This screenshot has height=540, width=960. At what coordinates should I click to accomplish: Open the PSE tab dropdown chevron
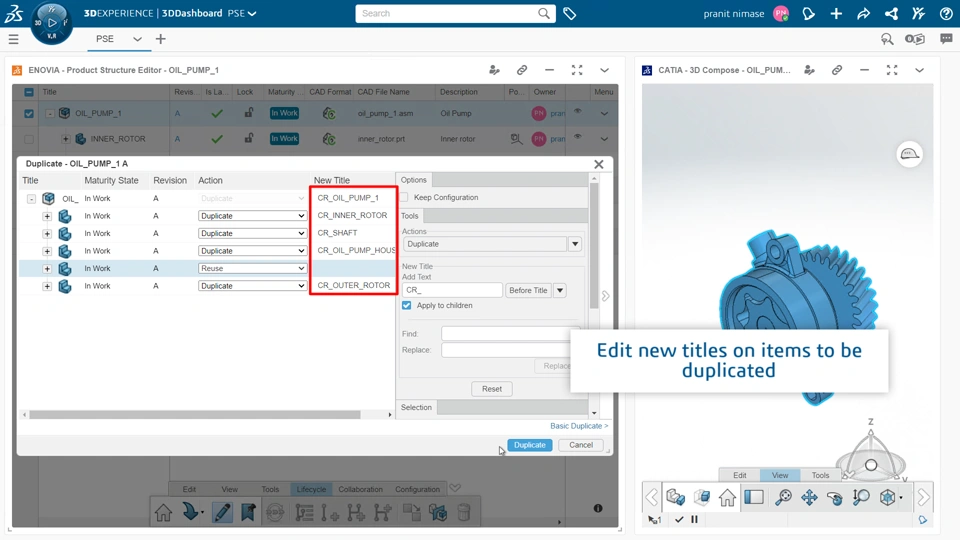[x=137, y=39]
